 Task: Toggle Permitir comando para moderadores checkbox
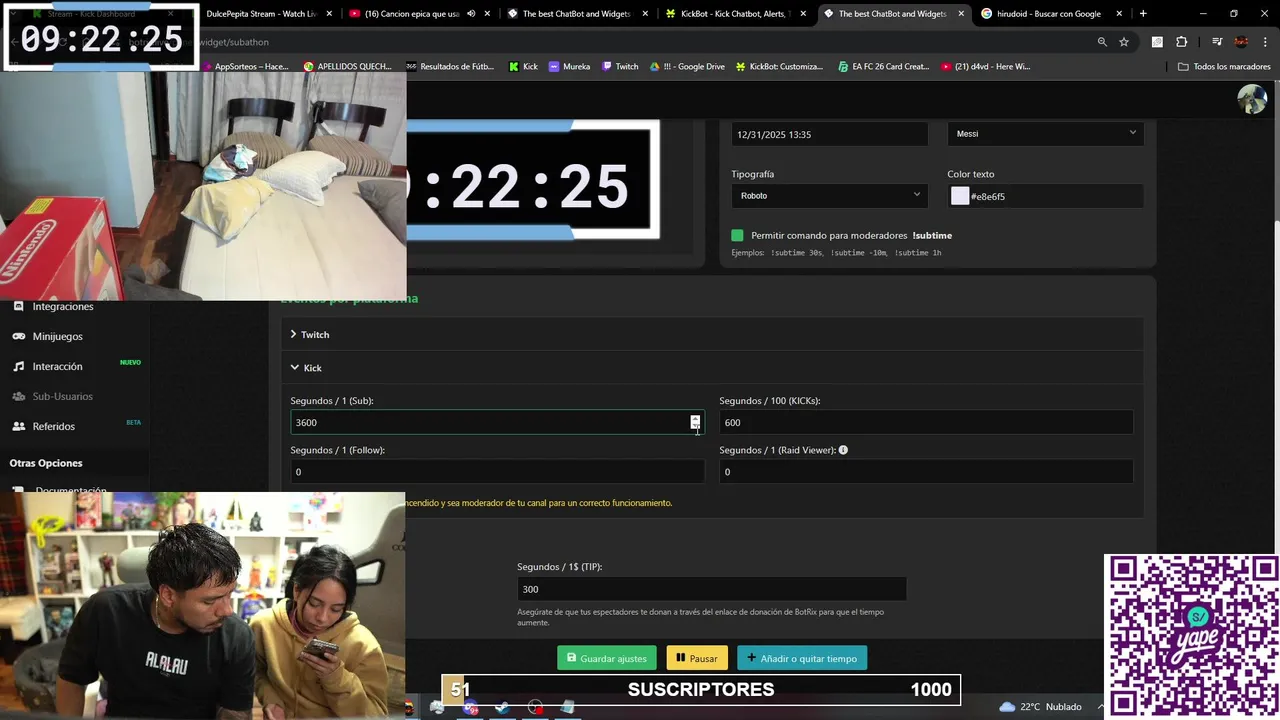737,235
